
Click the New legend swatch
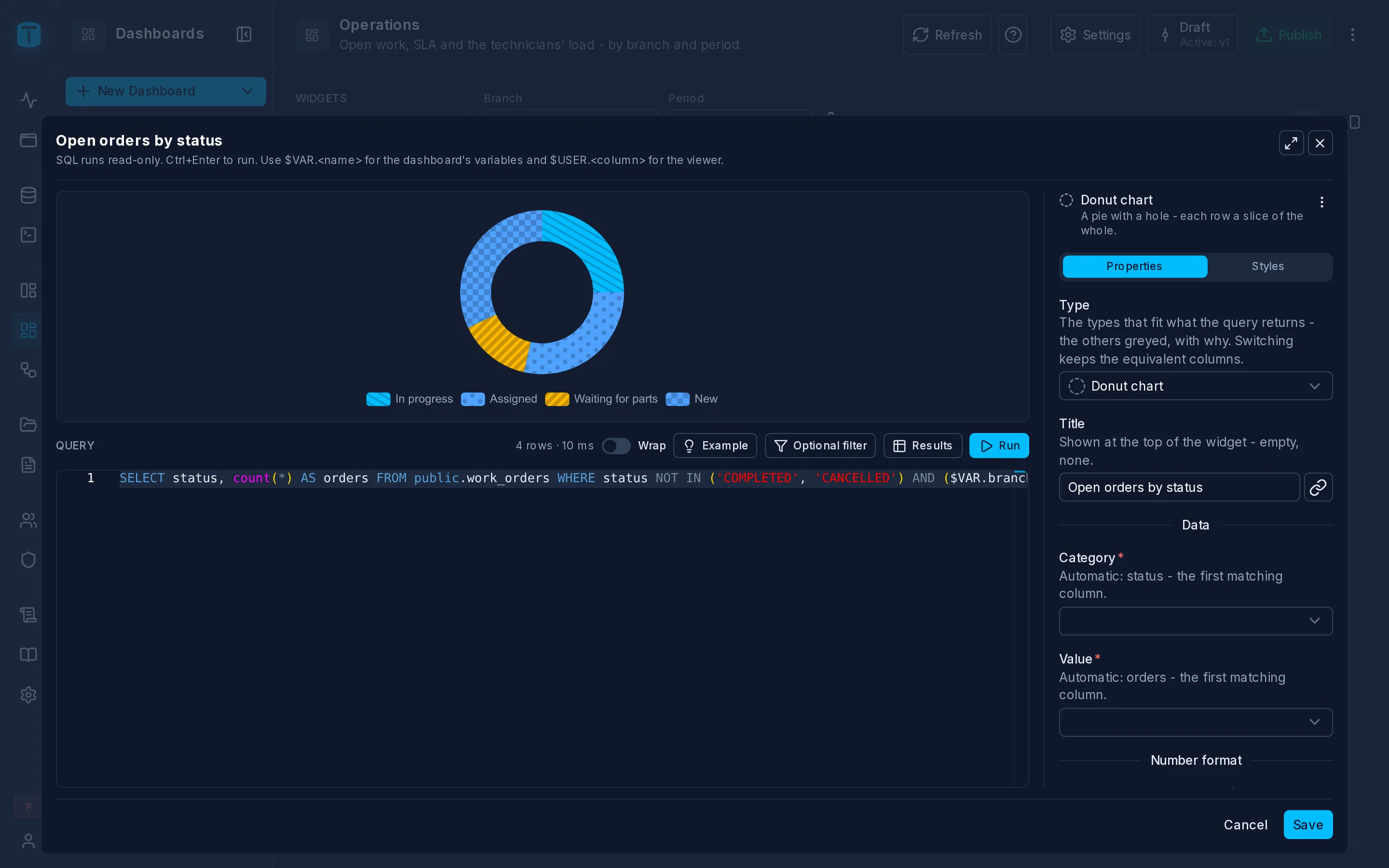(677, 399)
